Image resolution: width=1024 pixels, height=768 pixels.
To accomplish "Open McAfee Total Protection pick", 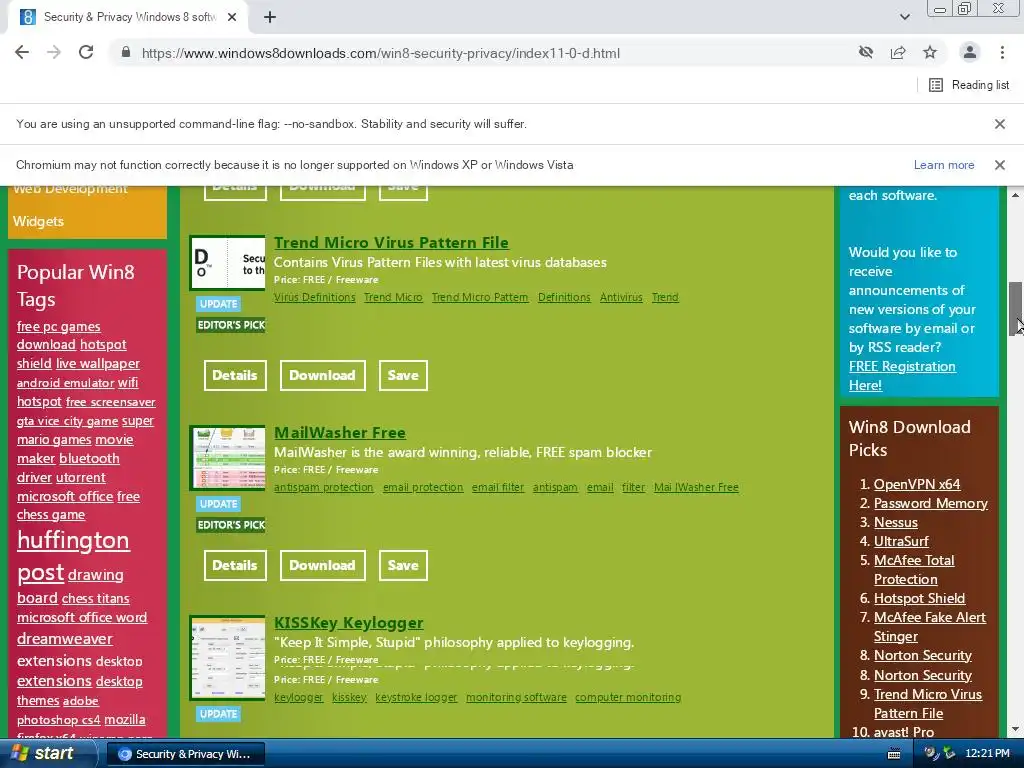I will 914,569.
